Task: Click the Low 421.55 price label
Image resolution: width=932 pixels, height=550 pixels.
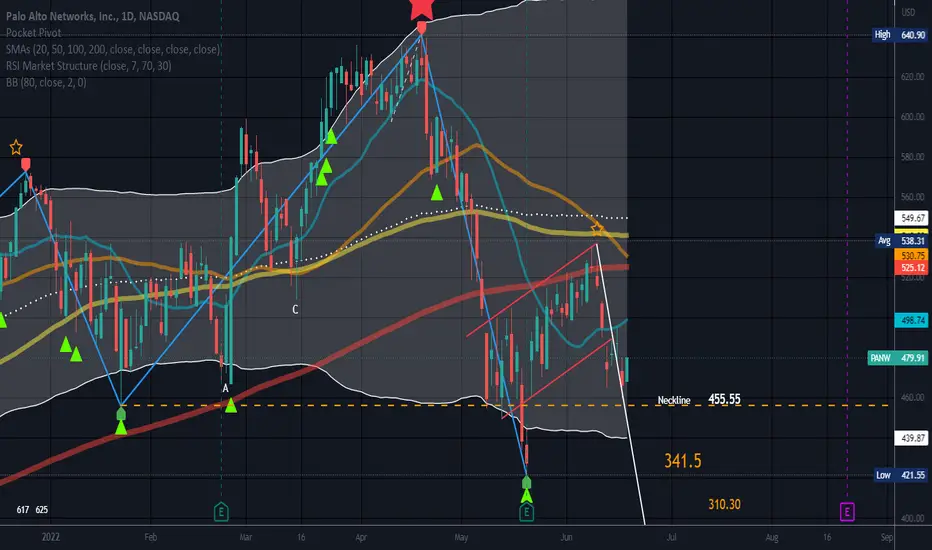Action: 900,475
